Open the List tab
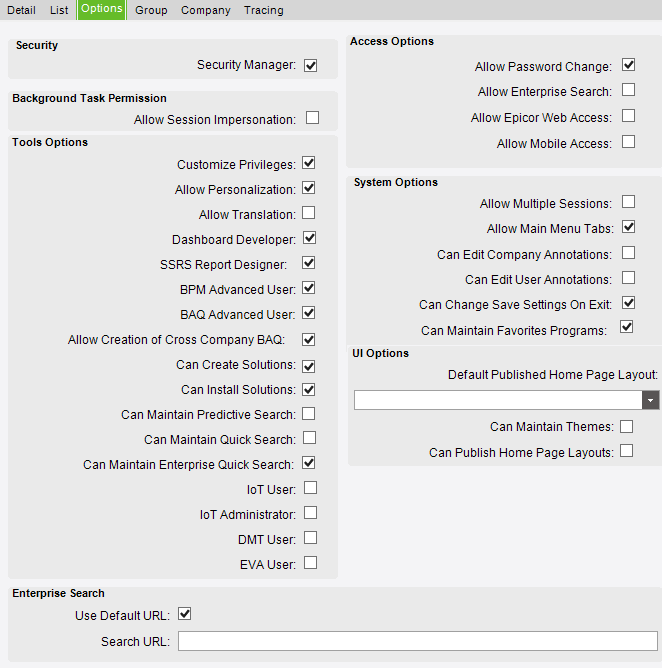The width and height of the screenshot is (662, 668). [59, 10]
